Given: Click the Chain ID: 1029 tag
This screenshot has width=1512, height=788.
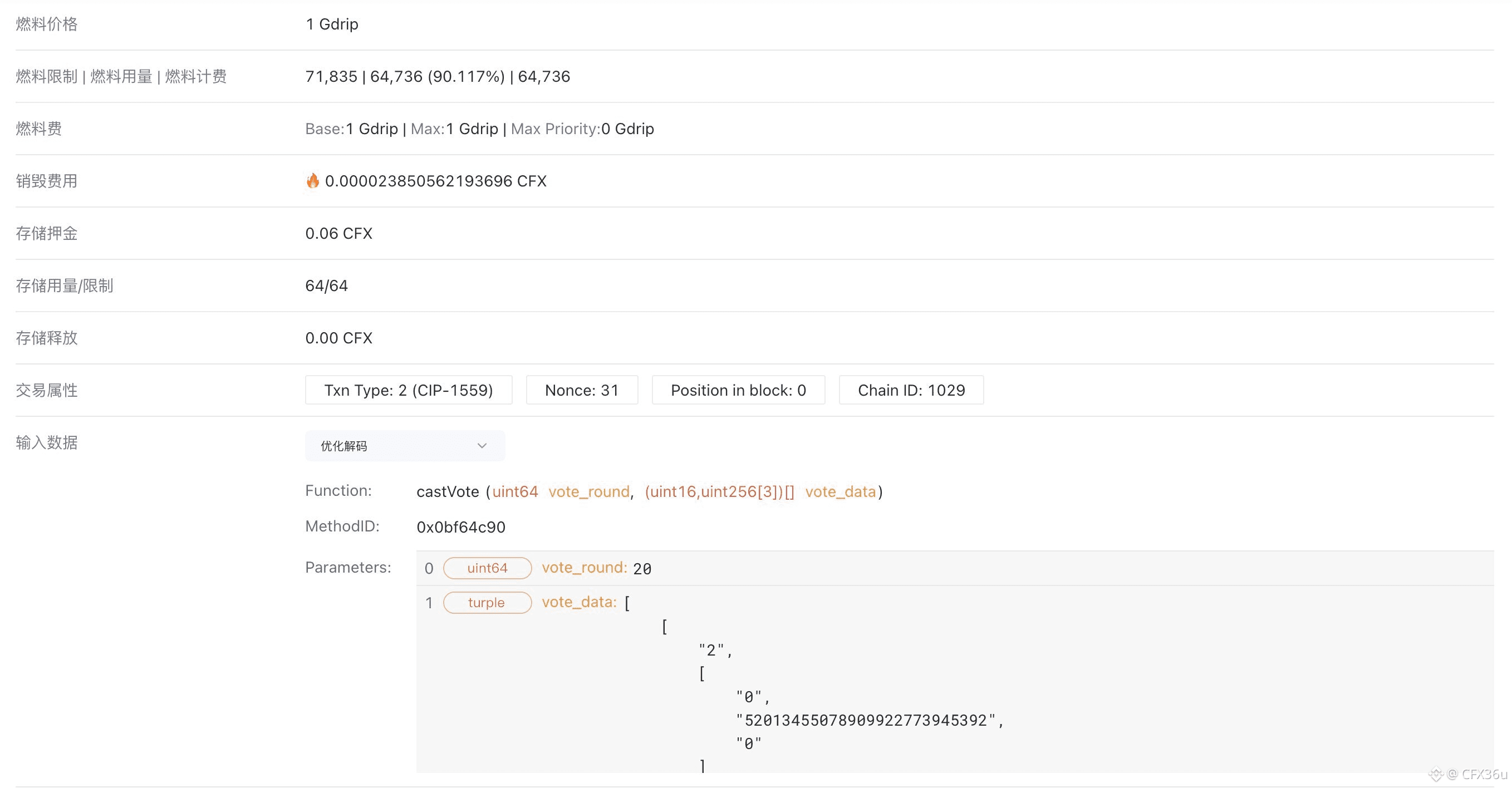Looking at the screenshot, I should point(911,390).
